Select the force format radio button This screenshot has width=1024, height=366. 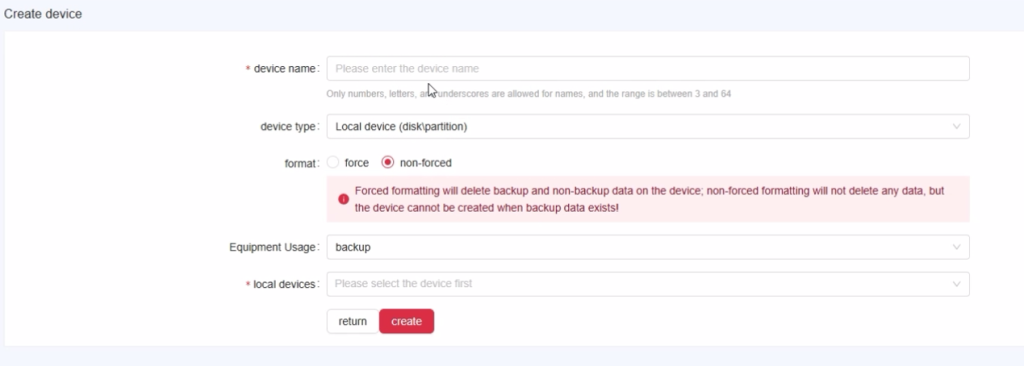point(333,163)
